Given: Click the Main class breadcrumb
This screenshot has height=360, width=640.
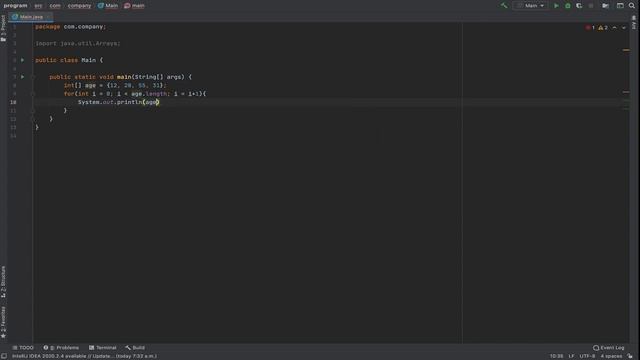Looking at the screenshot, I should (x=108, y=6).
